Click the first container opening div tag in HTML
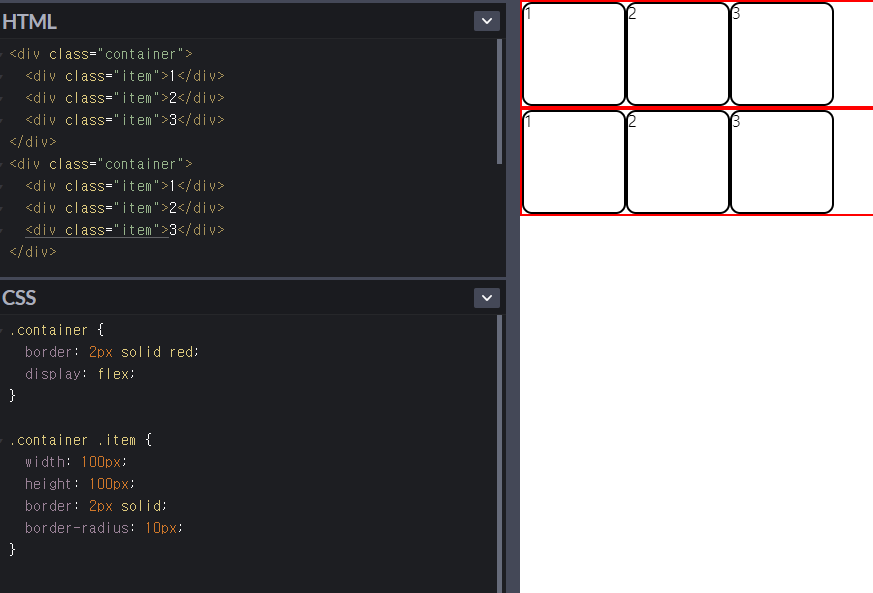 point(101,54)
